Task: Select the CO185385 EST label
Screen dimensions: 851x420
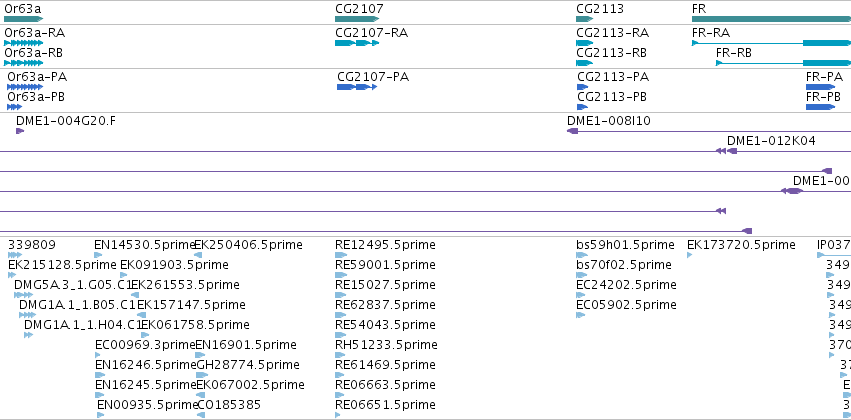Action: 228,405
